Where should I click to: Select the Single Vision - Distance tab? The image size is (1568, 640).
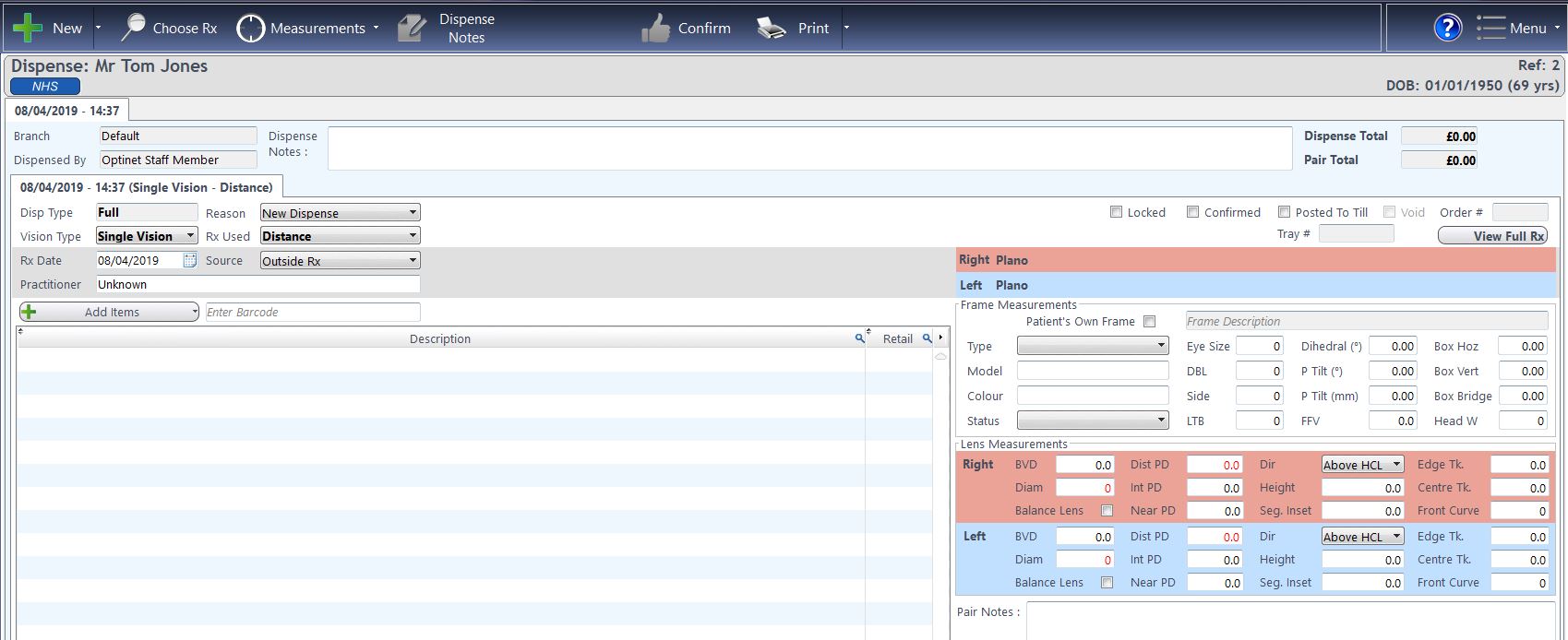(146, 187)
